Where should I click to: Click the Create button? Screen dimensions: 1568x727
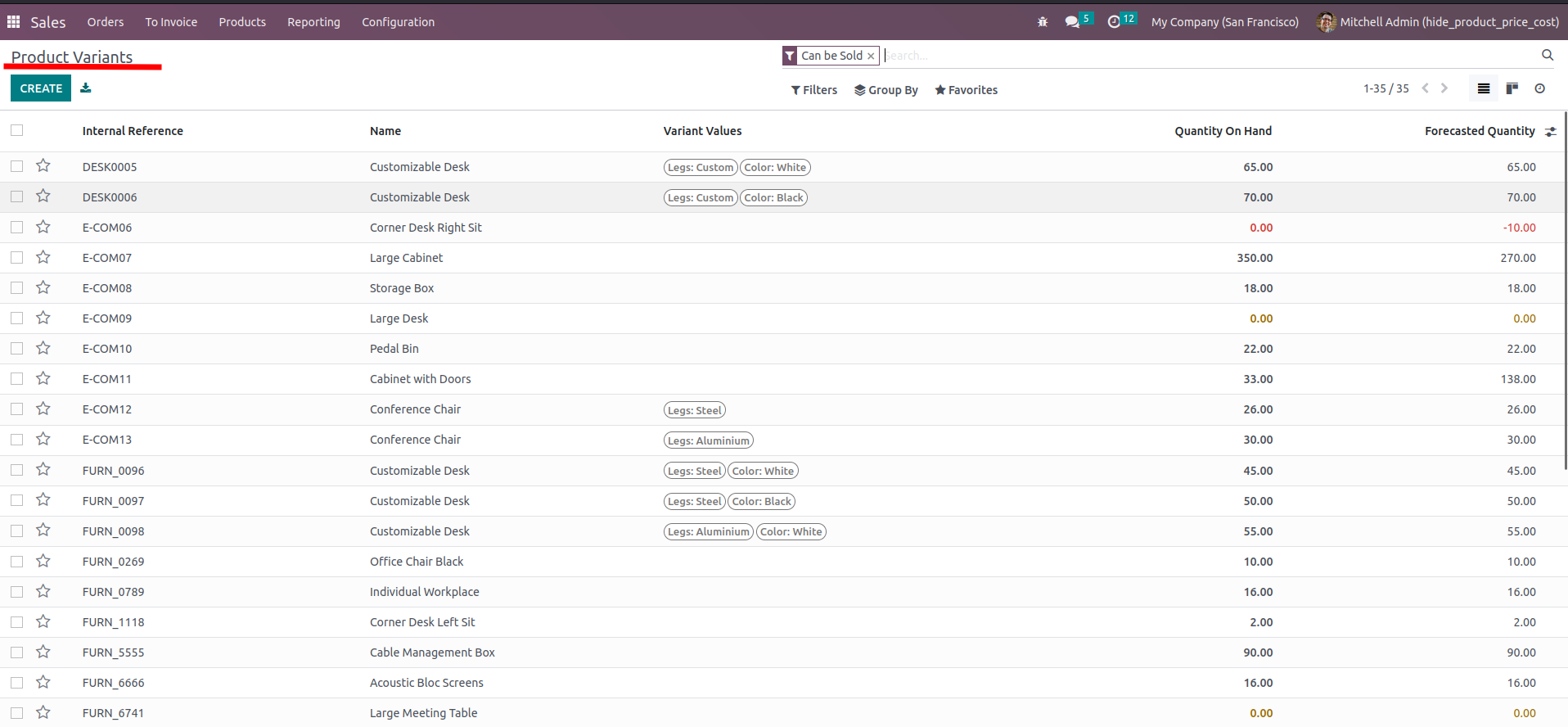(41, 88)
